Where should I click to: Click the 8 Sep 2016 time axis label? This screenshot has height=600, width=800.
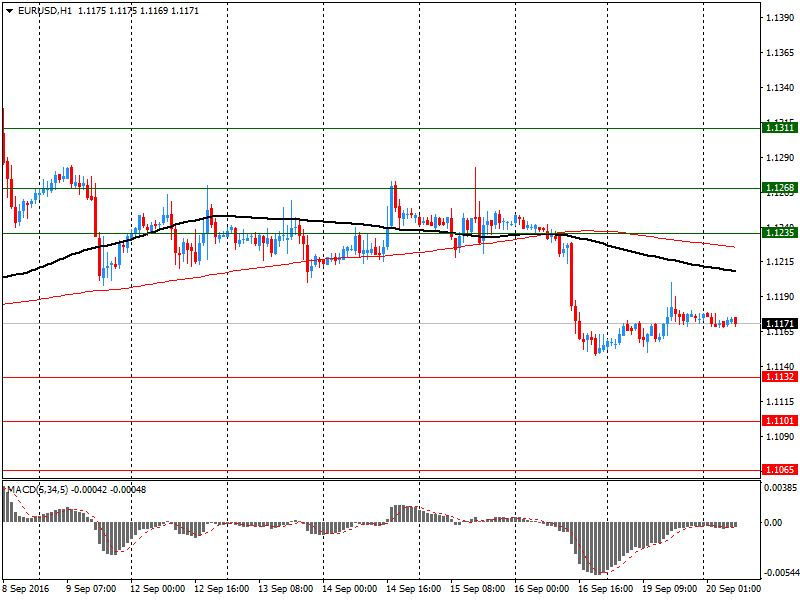tap(26, 589)
